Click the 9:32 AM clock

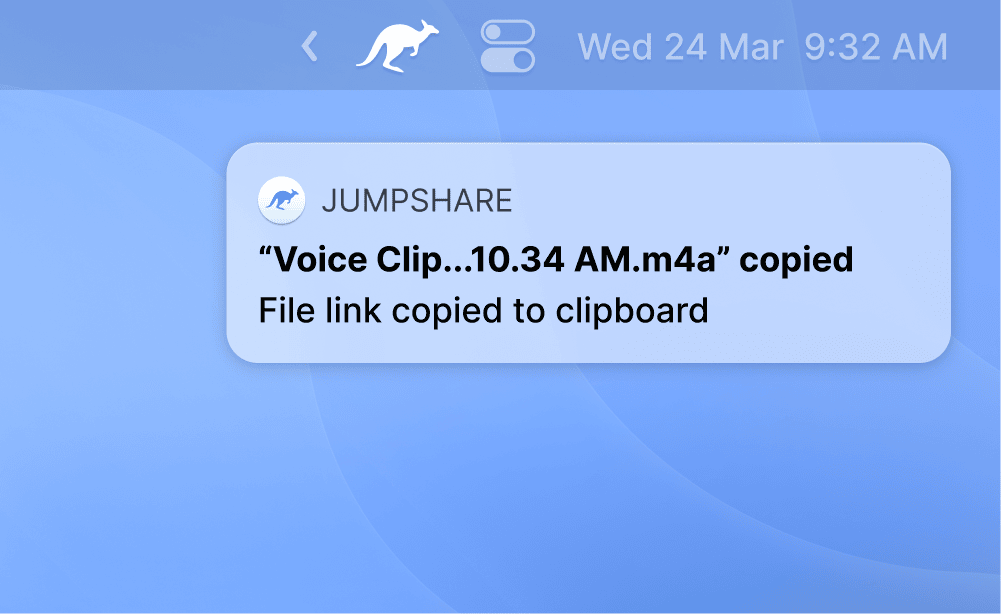(x=875, y=47)
